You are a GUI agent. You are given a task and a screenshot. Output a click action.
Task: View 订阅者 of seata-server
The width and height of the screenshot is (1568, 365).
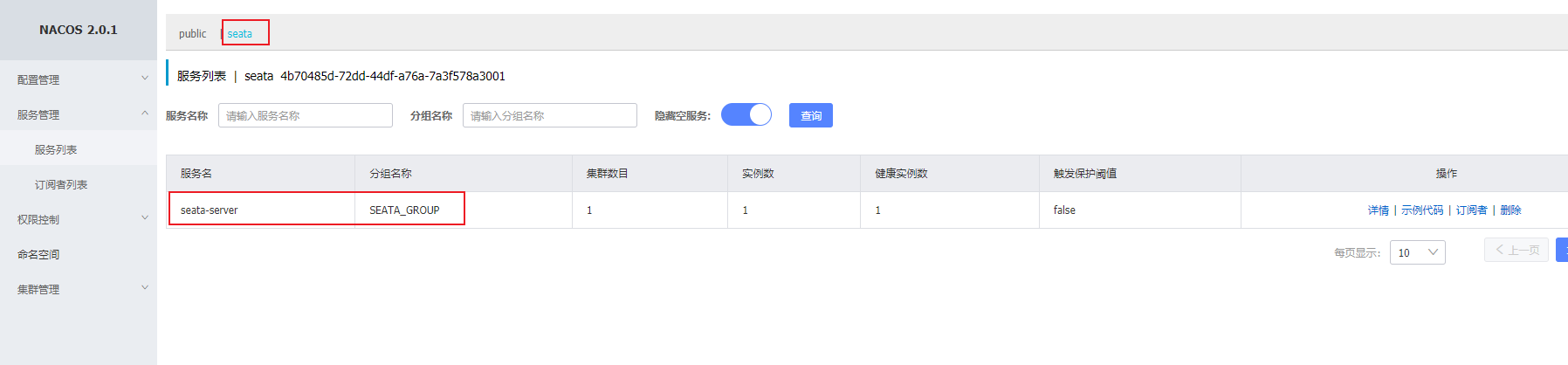1471,210
